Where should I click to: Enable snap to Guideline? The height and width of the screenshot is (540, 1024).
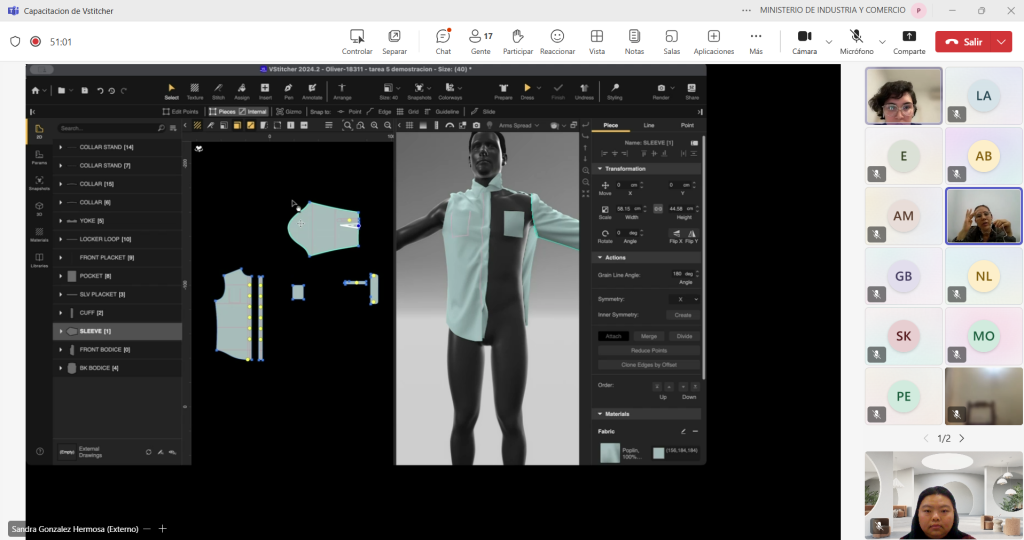tap(442, 112)
